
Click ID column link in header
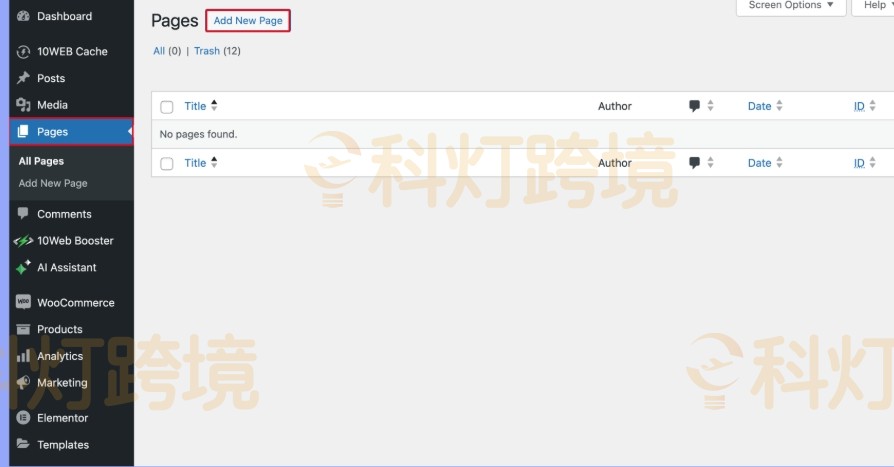(x=859, y=106)
